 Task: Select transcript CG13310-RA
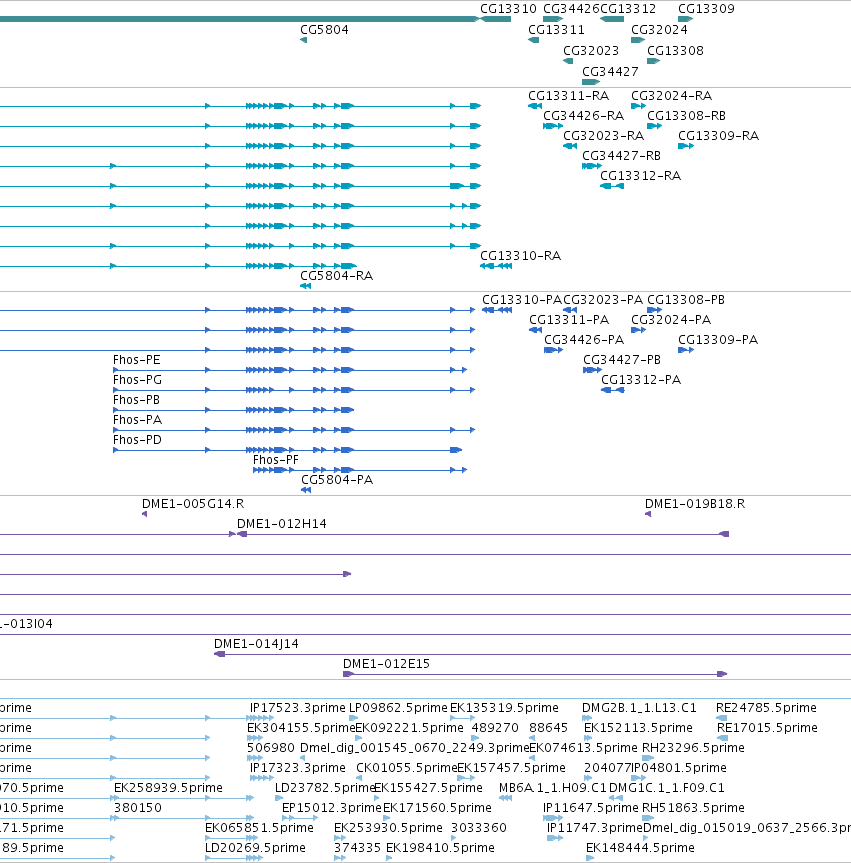[x=520, y=255]
